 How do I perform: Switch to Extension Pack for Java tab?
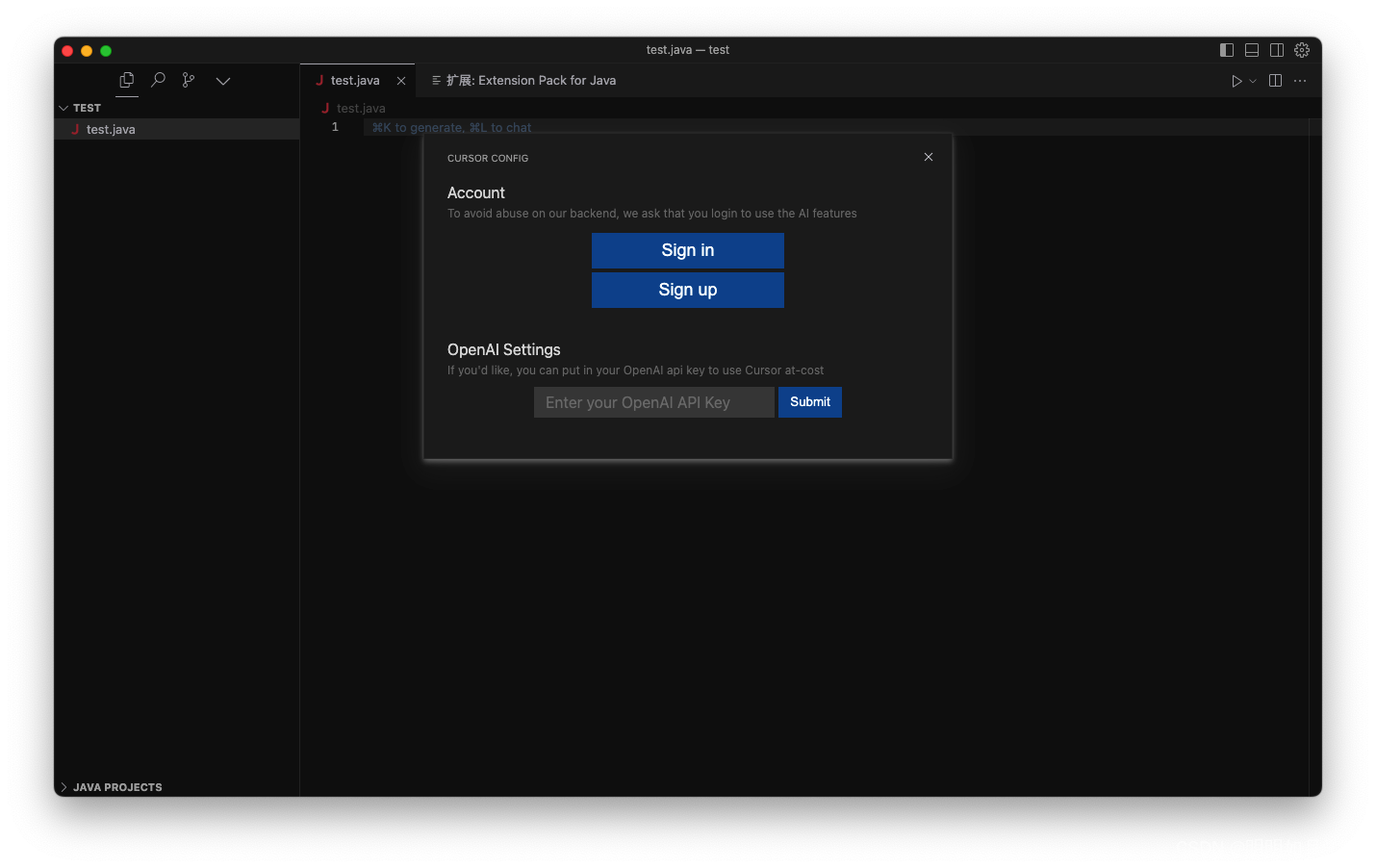tap(523, 81)
